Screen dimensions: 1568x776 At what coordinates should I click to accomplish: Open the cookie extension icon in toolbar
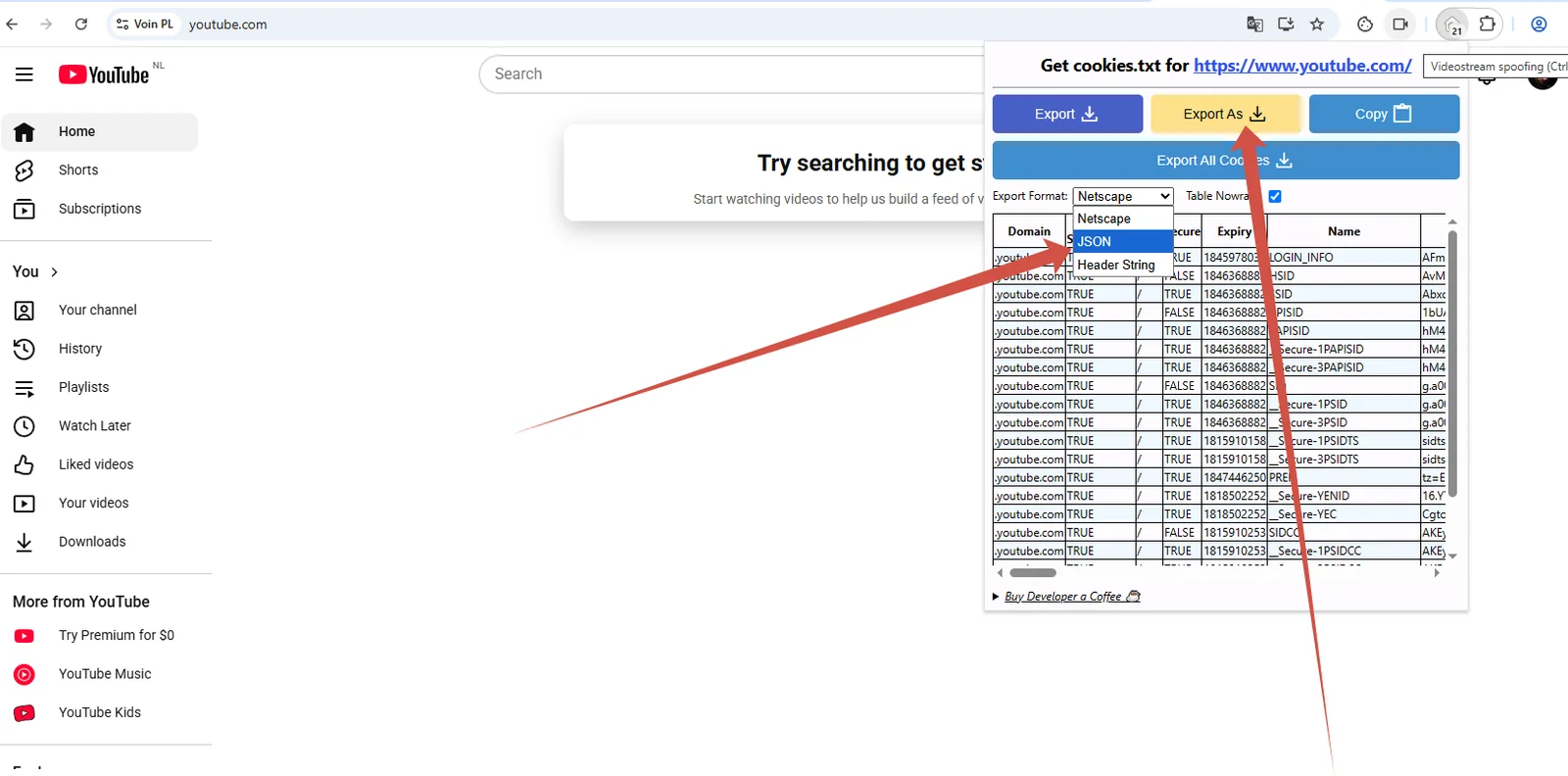[1365, 24]
